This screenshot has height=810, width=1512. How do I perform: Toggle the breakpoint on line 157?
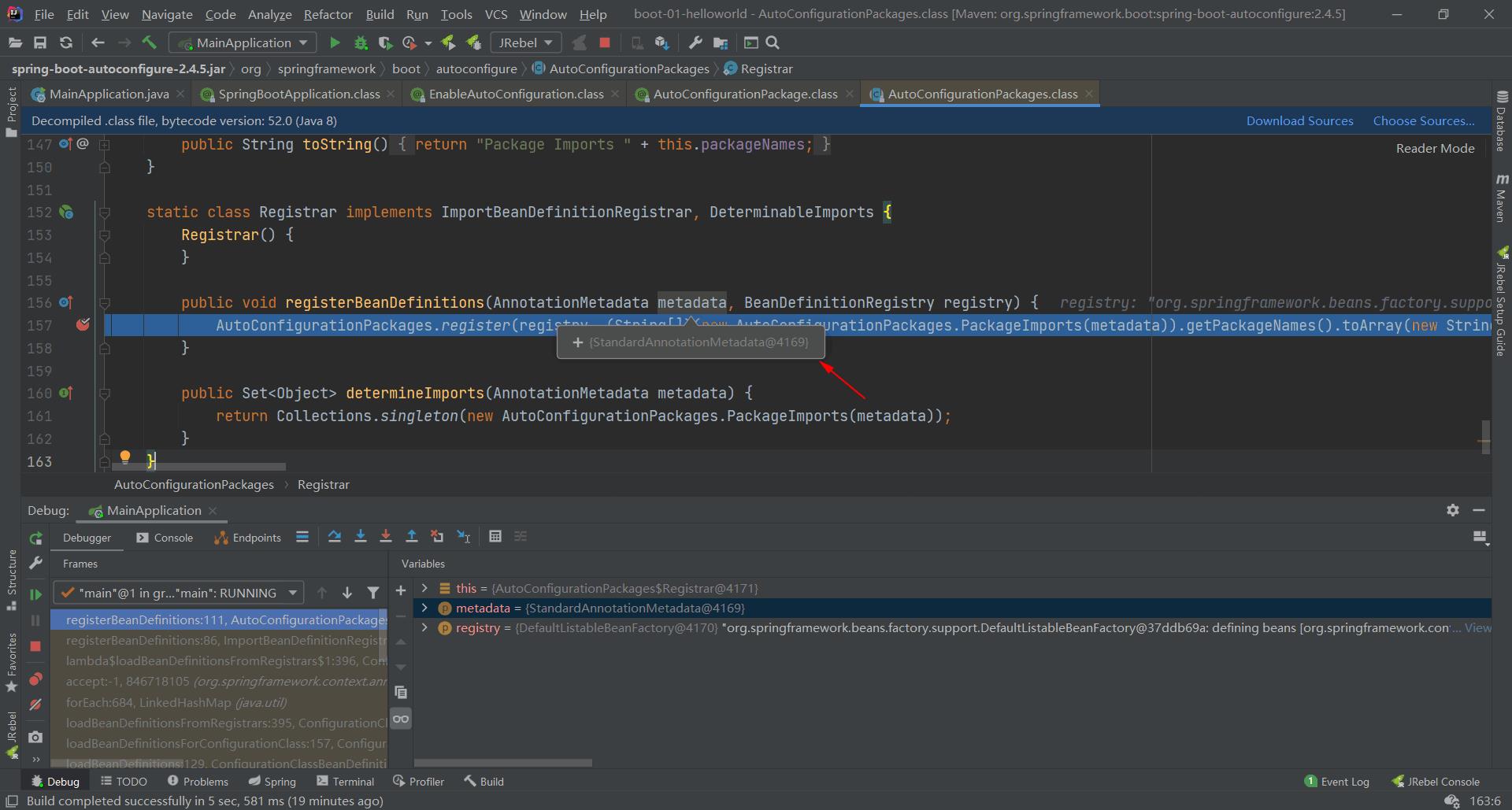83,325
